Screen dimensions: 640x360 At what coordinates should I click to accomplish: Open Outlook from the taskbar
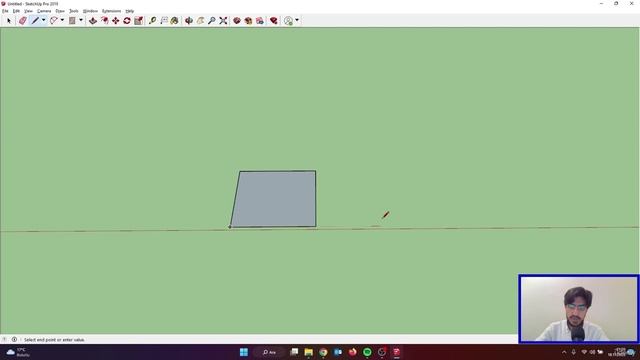click(x=338, y=352)
